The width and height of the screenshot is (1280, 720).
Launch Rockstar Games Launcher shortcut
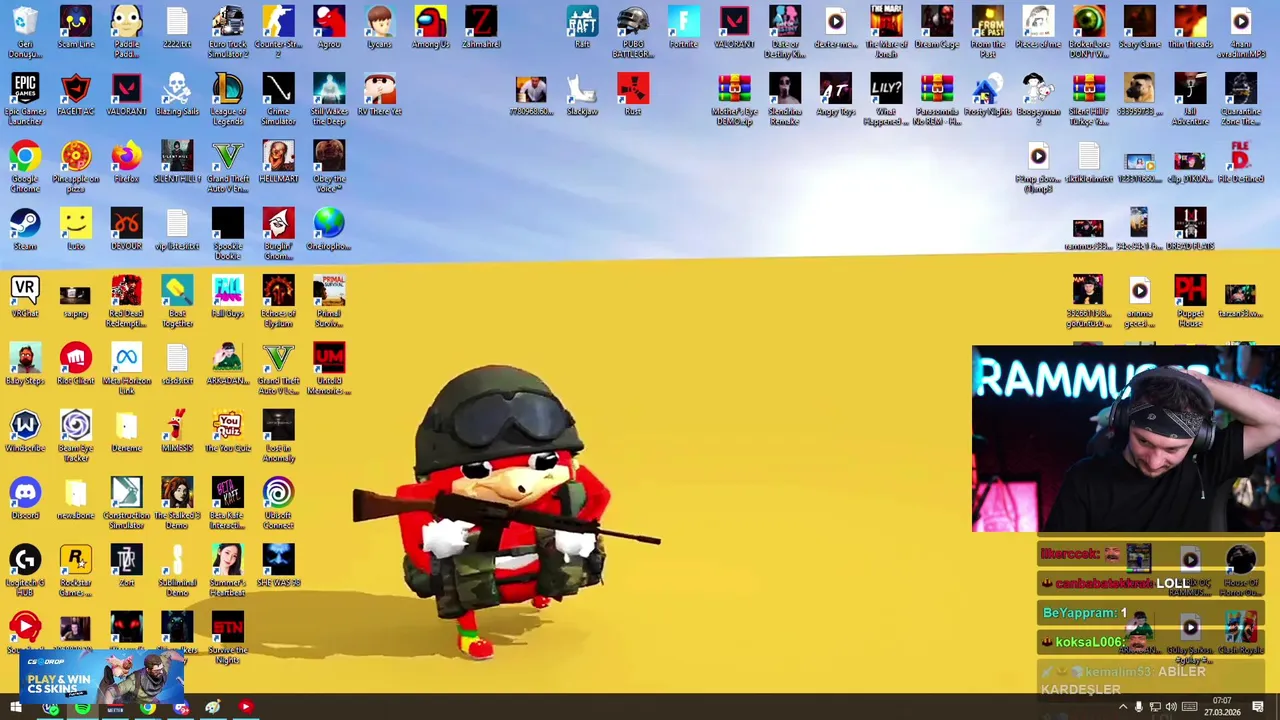pyautogui.click(x=76, y=569)
